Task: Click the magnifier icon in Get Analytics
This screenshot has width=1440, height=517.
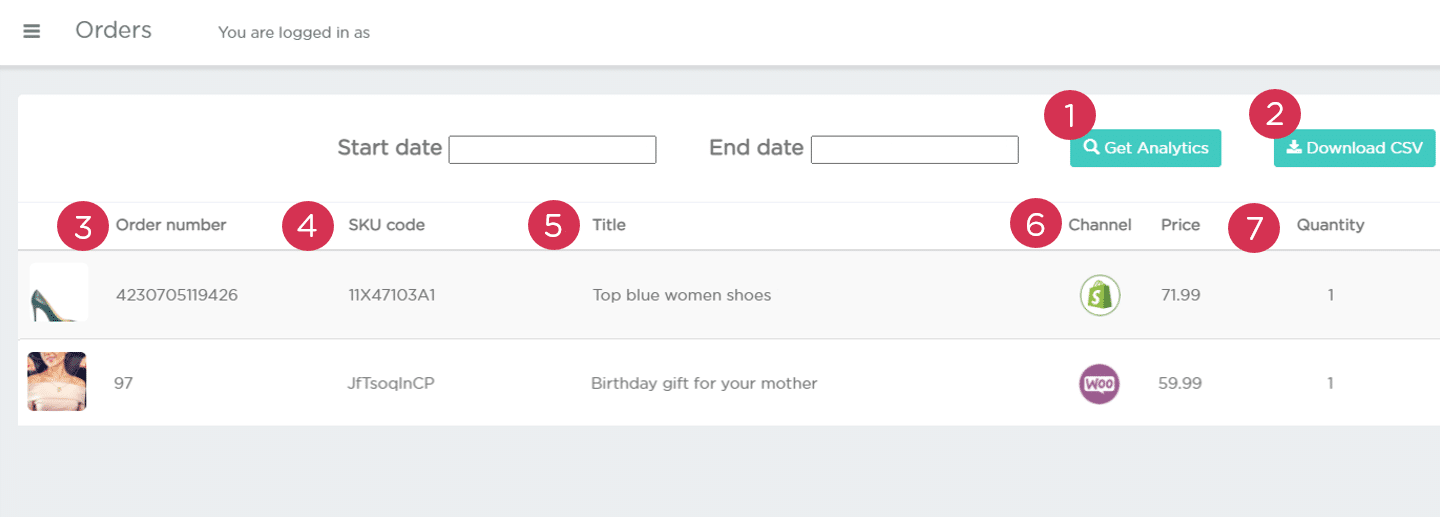Action: tap(1092, 148)
